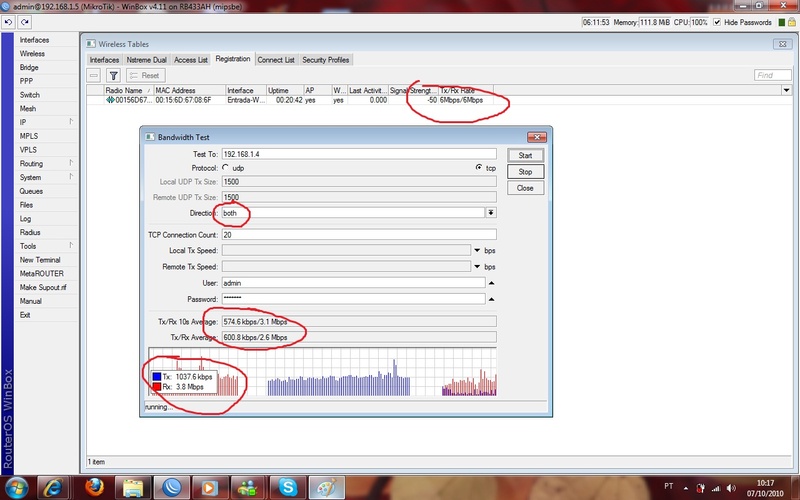Open the Direction dropdown arrow
800x500 pixels.
point(491,213)
